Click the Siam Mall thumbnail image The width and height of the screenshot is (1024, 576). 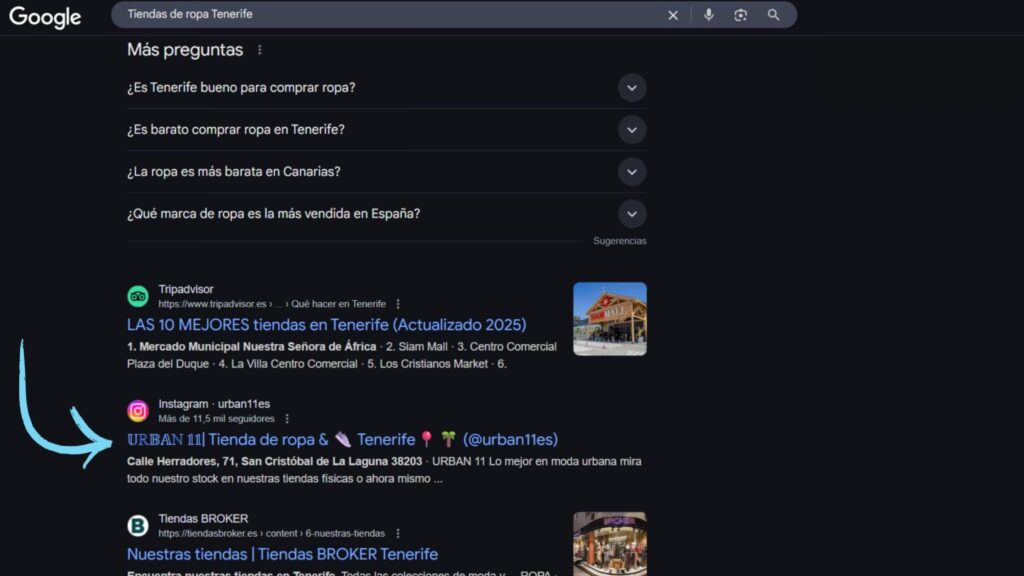point(610,319)
